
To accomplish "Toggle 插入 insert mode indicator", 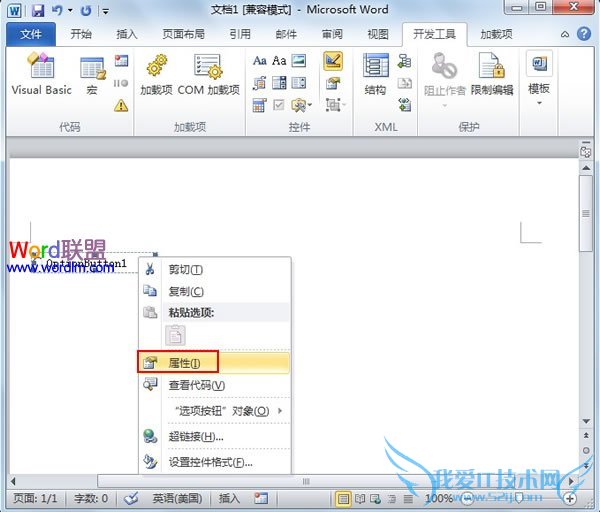I will (229, 498).
